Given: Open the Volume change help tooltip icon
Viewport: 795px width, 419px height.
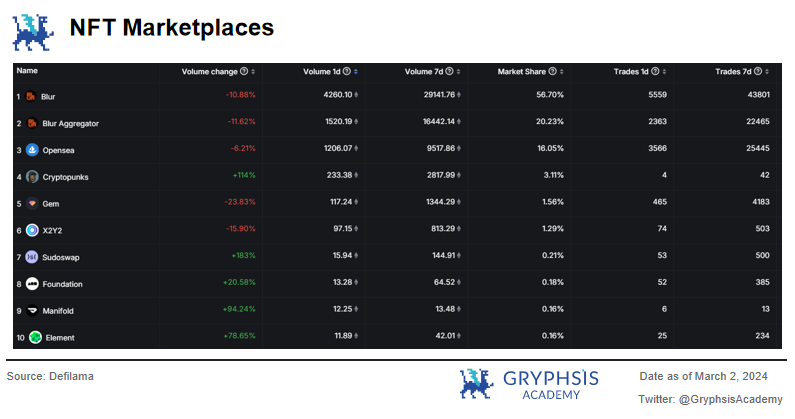Looking at the screenshot, I should 244,72.
